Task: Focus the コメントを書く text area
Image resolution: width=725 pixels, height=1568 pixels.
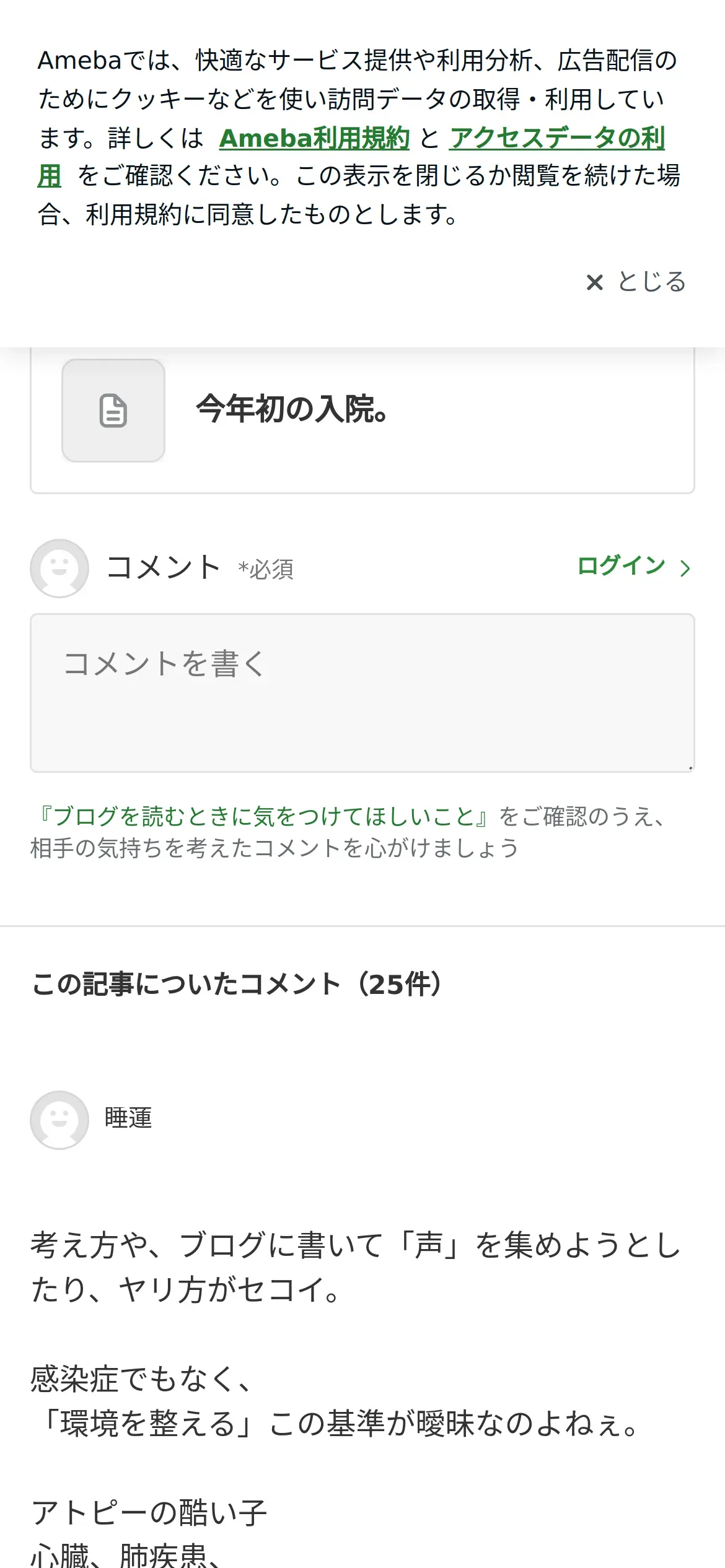Action: (x=362, y=693)
